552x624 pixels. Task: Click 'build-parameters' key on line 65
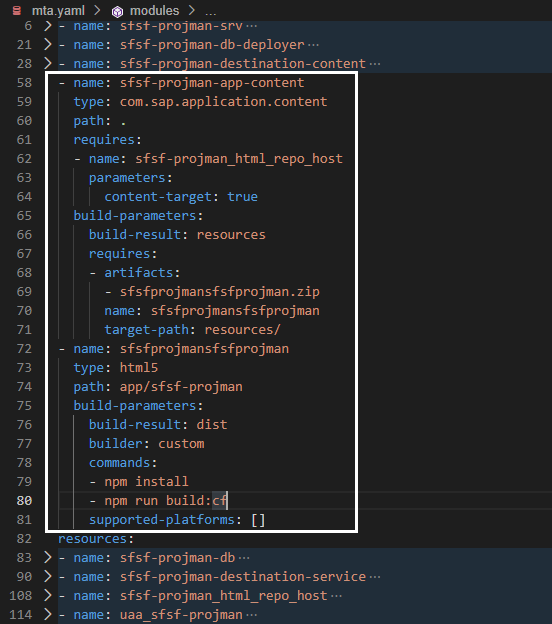click(135, 216)
